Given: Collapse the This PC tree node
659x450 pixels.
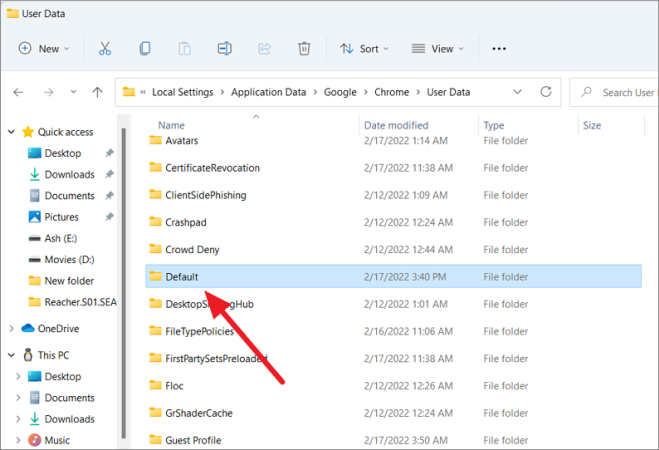Looking at the screenshot, I should tap(11, 355).
